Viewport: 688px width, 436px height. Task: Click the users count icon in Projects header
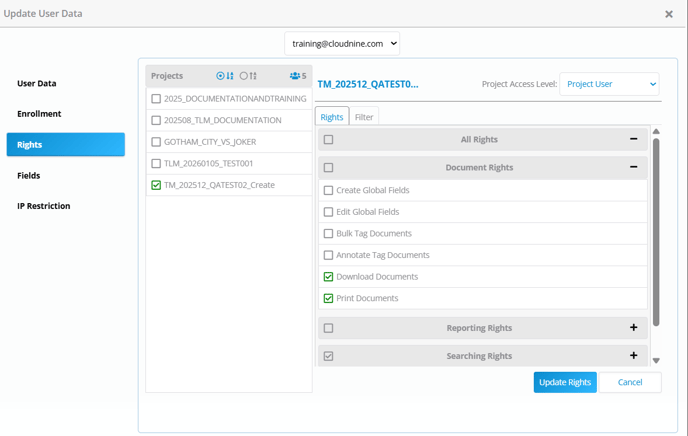(297, 76)
